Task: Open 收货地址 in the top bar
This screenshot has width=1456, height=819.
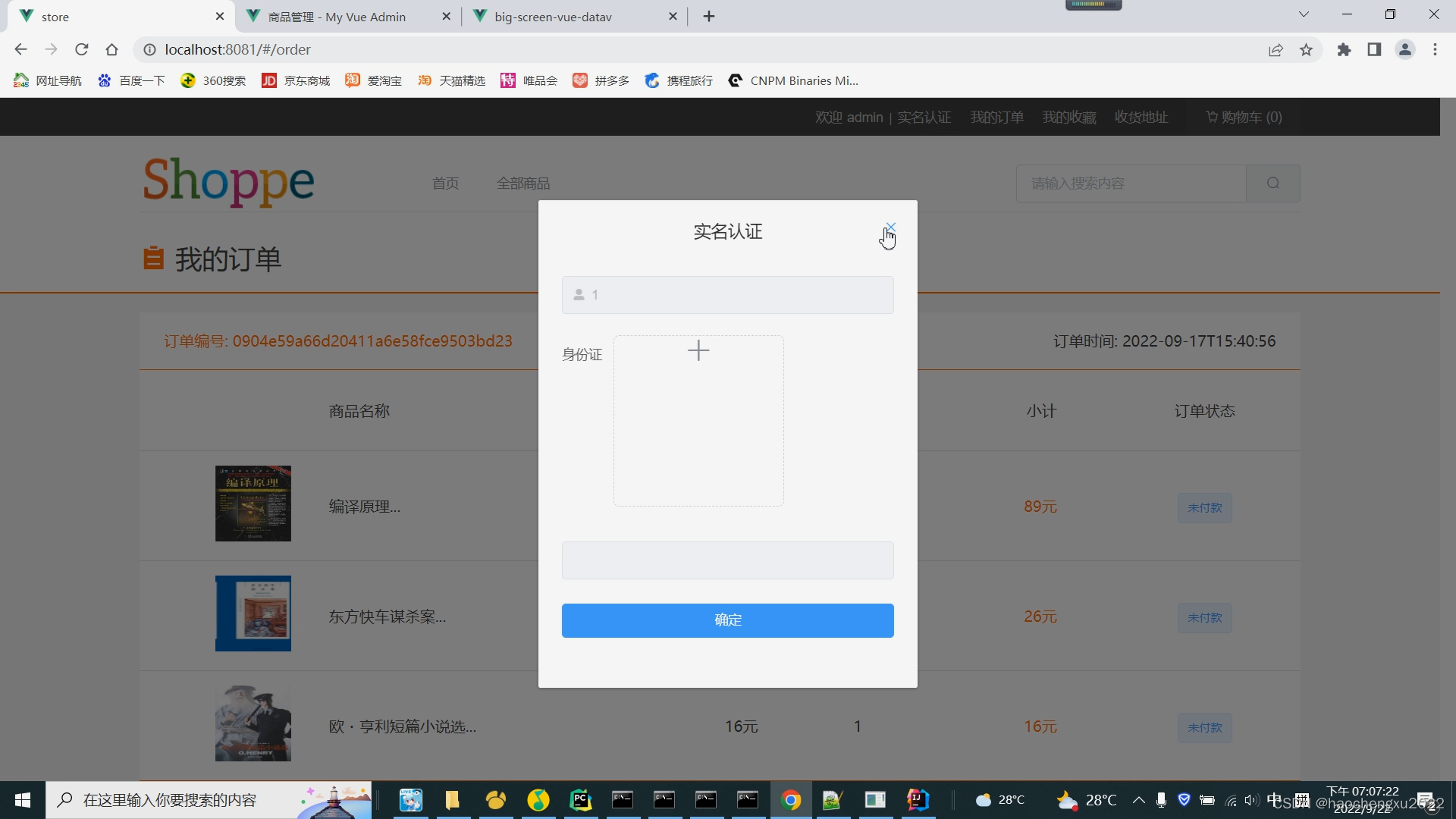Action: (x=1141, y=118)
